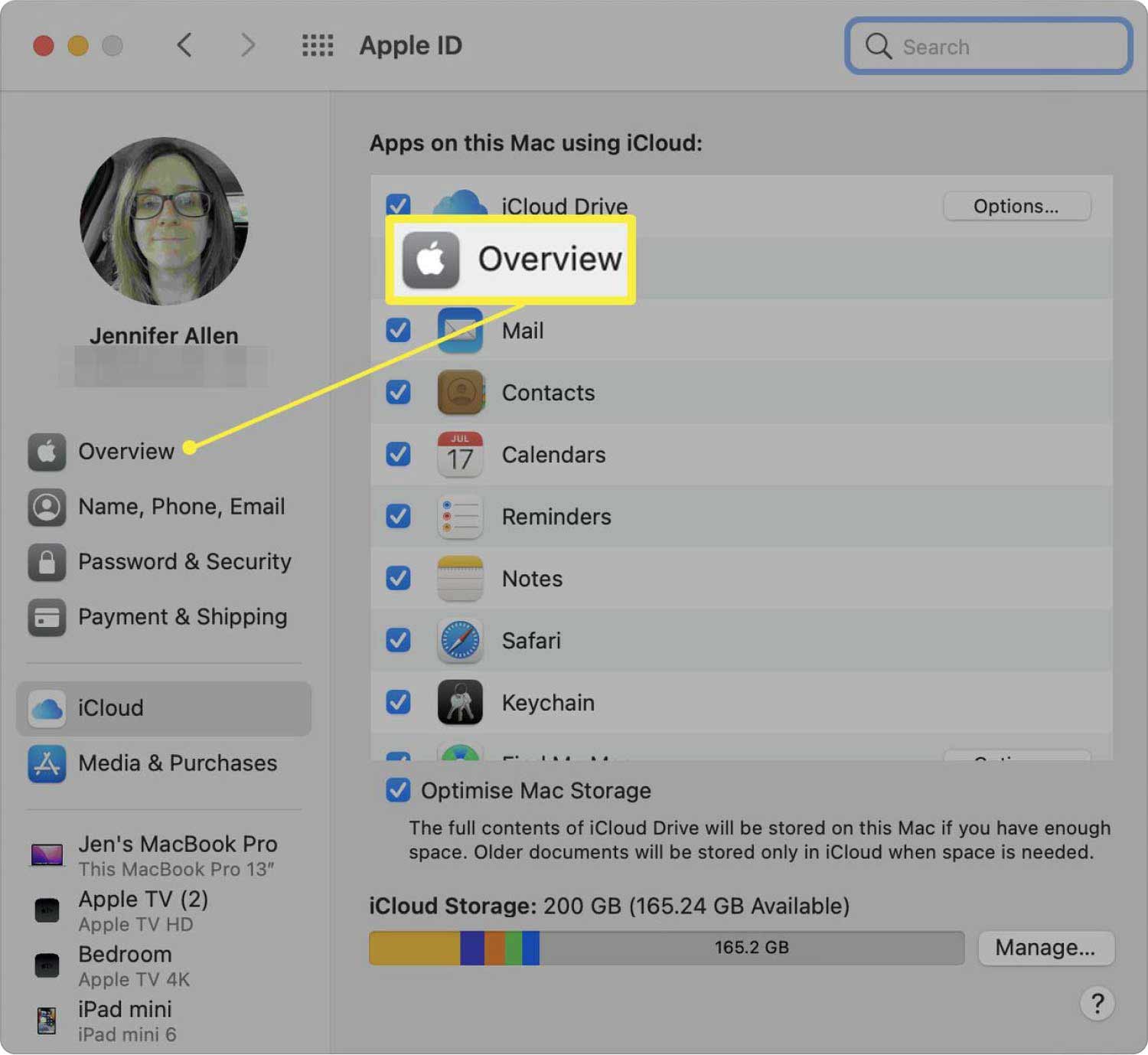Select Overview label in sidebar
Screen dimensions: 1148x1055
pos(126,452)
